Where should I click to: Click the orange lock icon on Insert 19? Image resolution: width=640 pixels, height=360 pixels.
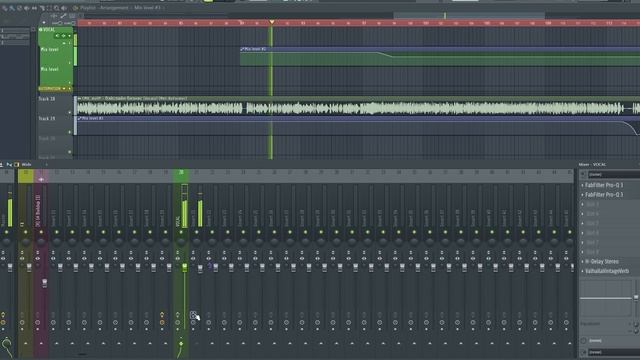point(162,315)
